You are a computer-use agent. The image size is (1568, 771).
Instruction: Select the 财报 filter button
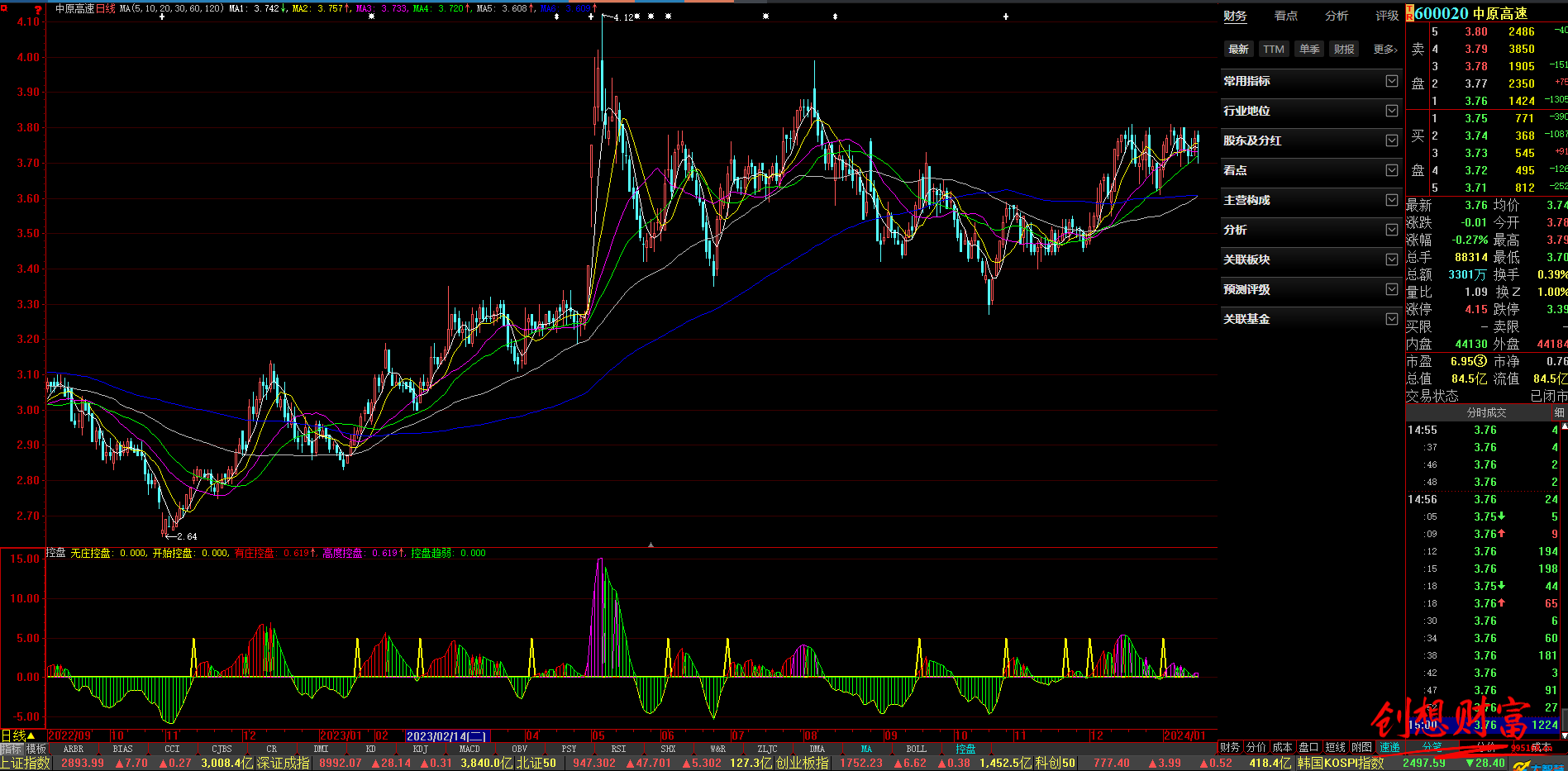point(1344,50)
